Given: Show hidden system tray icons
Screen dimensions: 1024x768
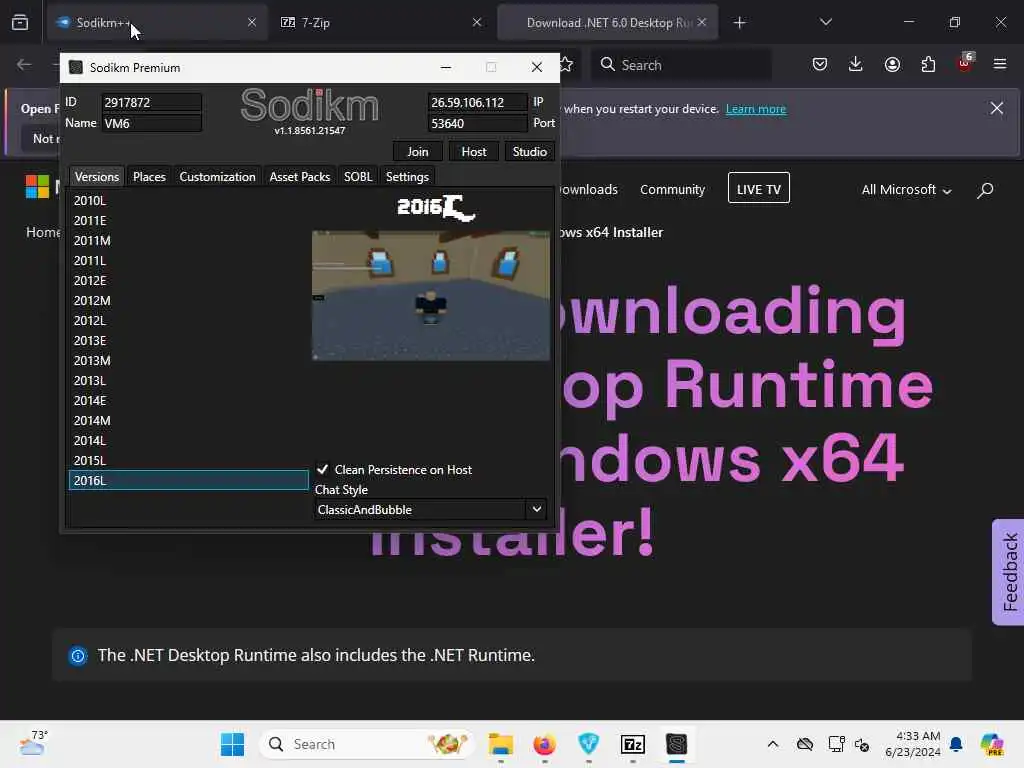Looking at the screenshot, I should click(773, 744).
